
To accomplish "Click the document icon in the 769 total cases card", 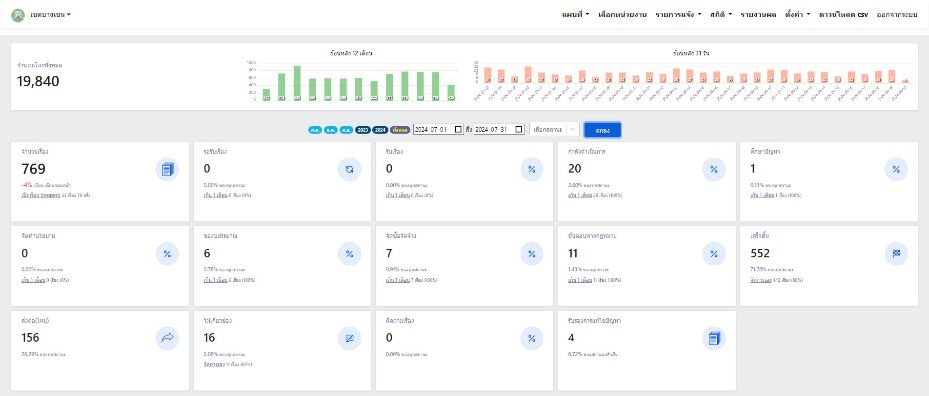I will pos(167,170).
